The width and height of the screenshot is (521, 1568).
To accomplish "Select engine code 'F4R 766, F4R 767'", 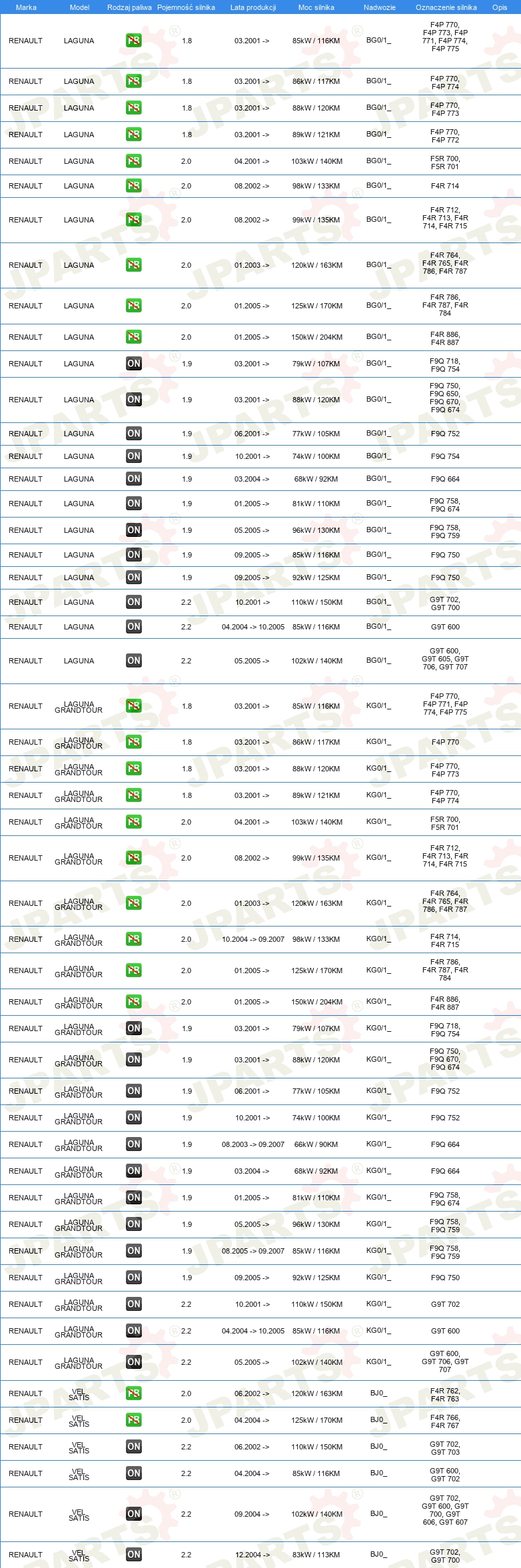I will pyautogui.click(x=445, y=1421).
